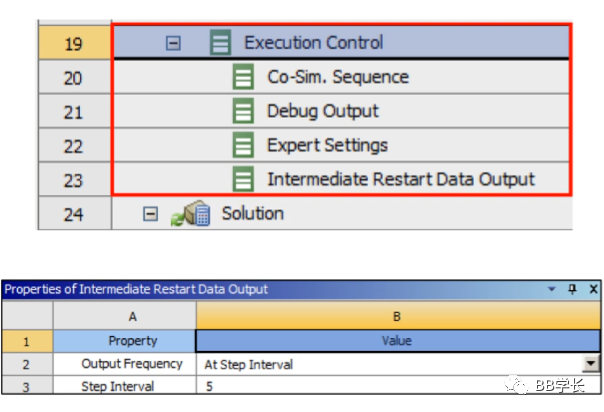Click the Property column header

(132, 341)
